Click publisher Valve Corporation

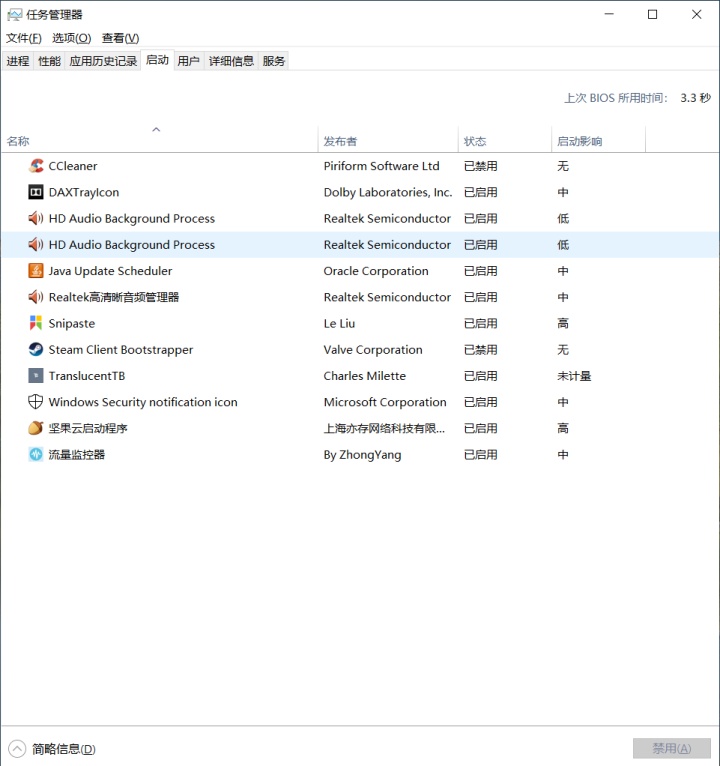373,350
